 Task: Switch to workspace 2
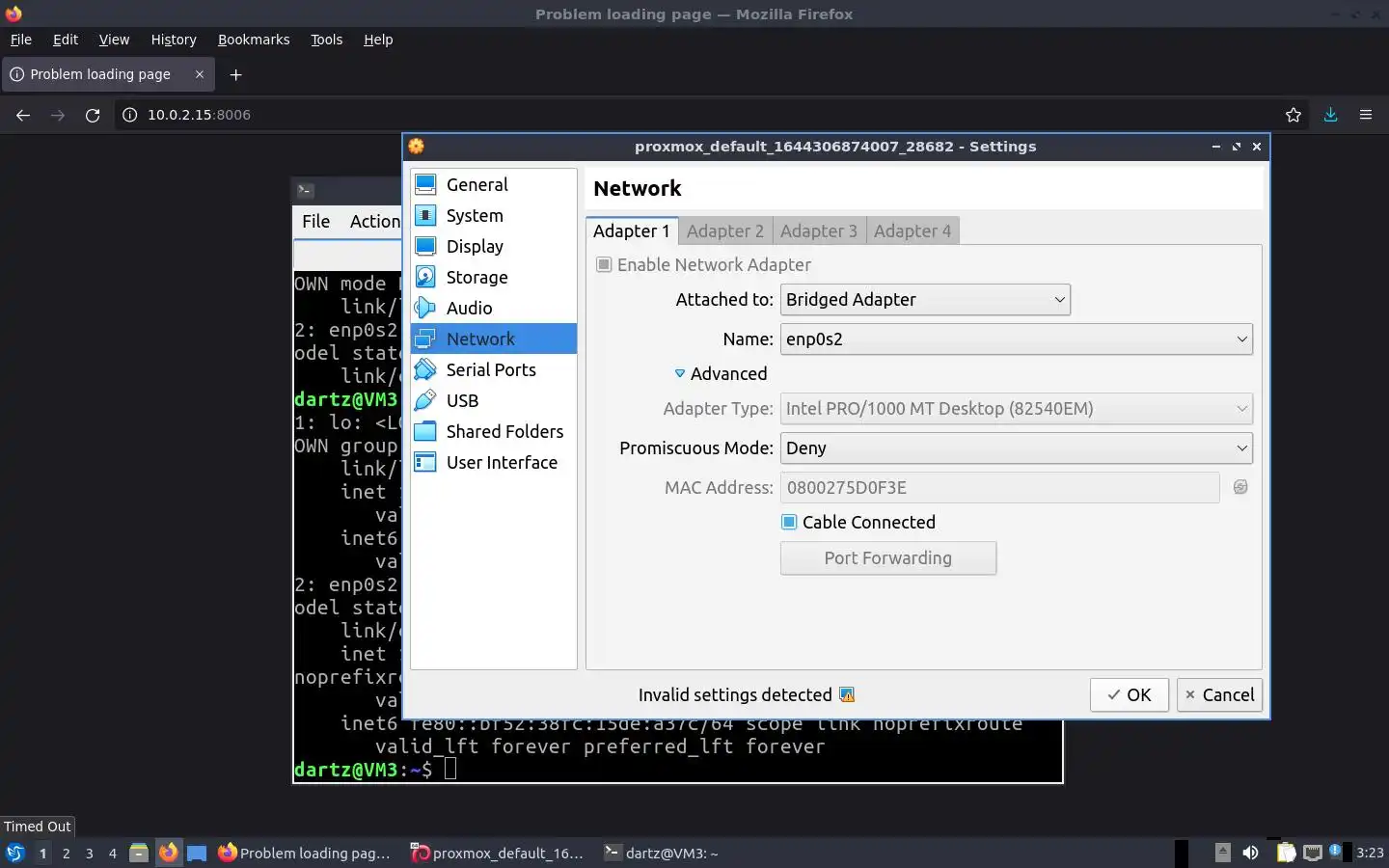[66, 853]
